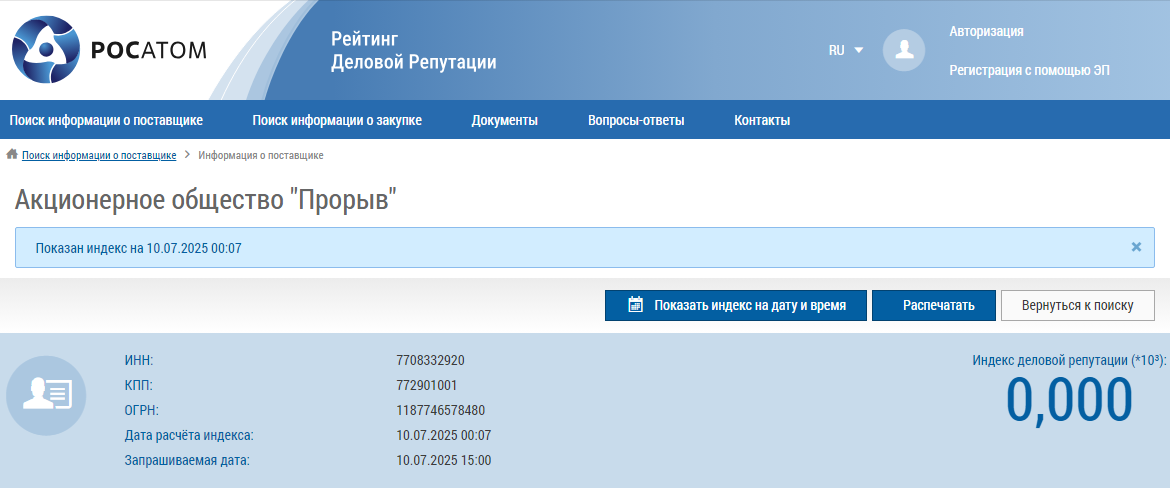Click the home icon in breadcrumb
This screenshot has width=1170, height=488.
click(12, 154)
